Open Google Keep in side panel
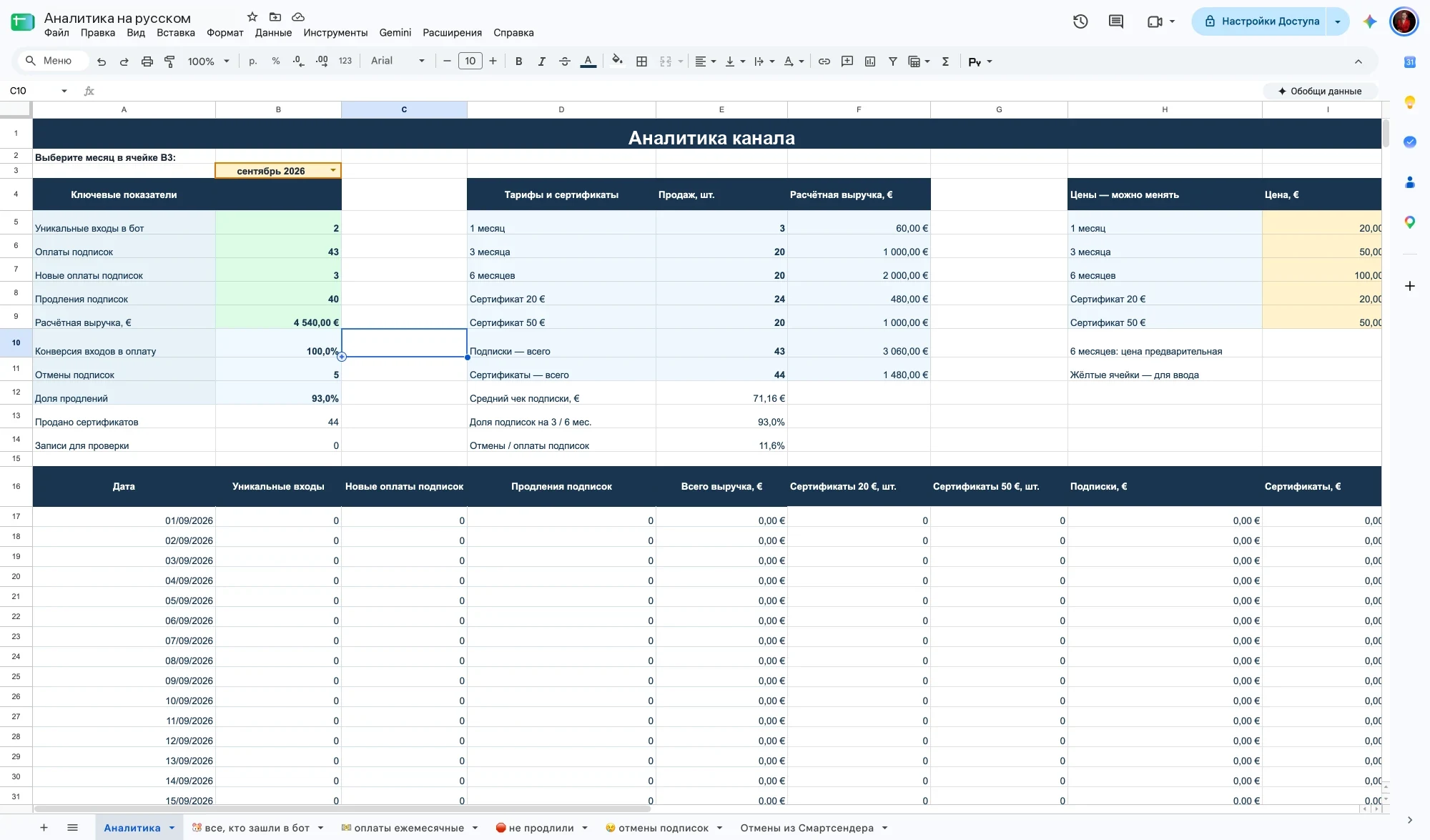This screenshot has width=1430, height=840. 1410,102
